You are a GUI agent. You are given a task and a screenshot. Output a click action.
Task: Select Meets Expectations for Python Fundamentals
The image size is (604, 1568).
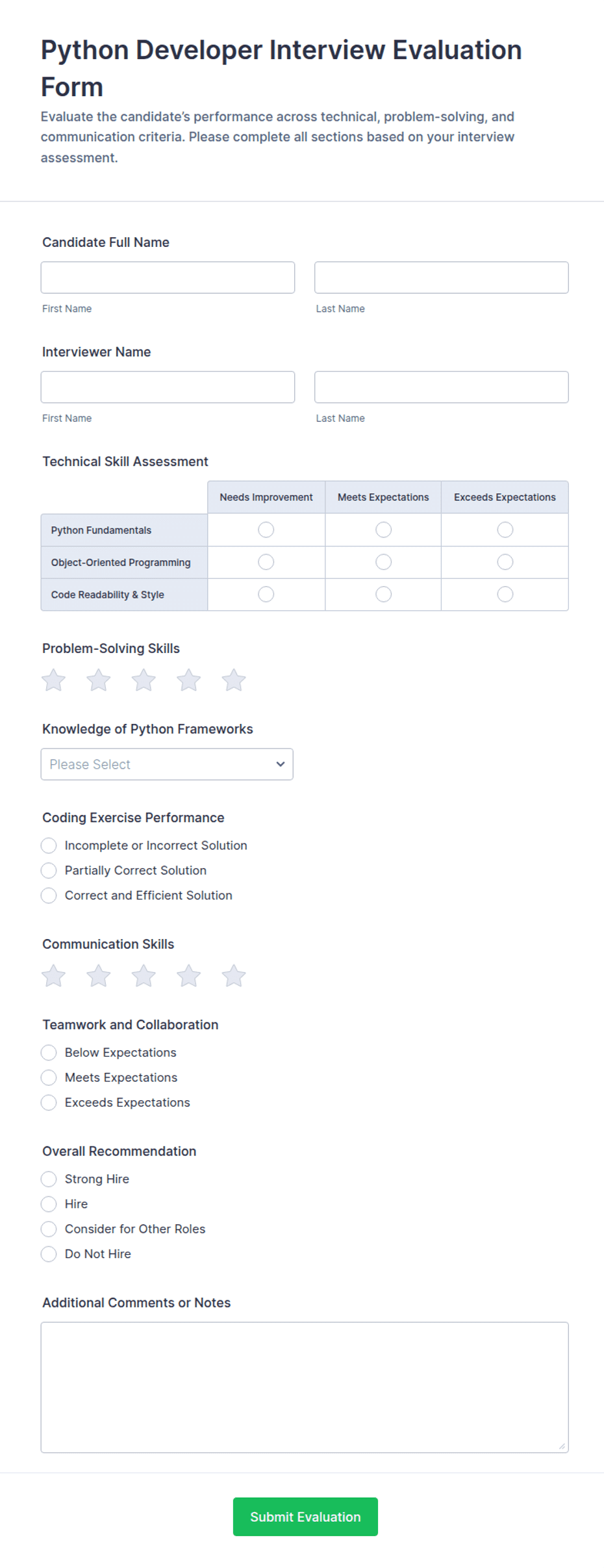pos(383,530)
